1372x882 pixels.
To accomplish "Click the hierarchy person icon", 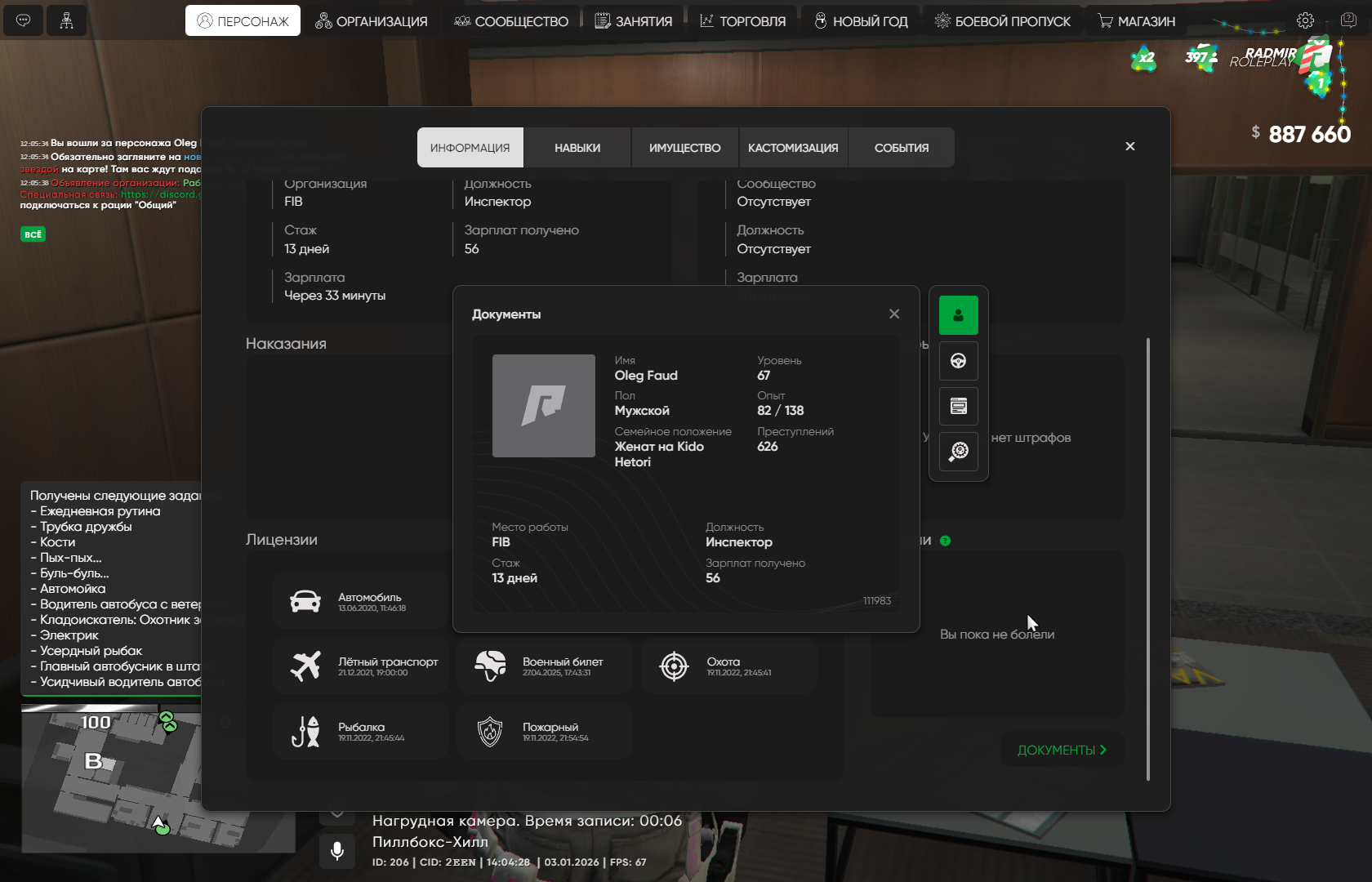I will point(66,20).
